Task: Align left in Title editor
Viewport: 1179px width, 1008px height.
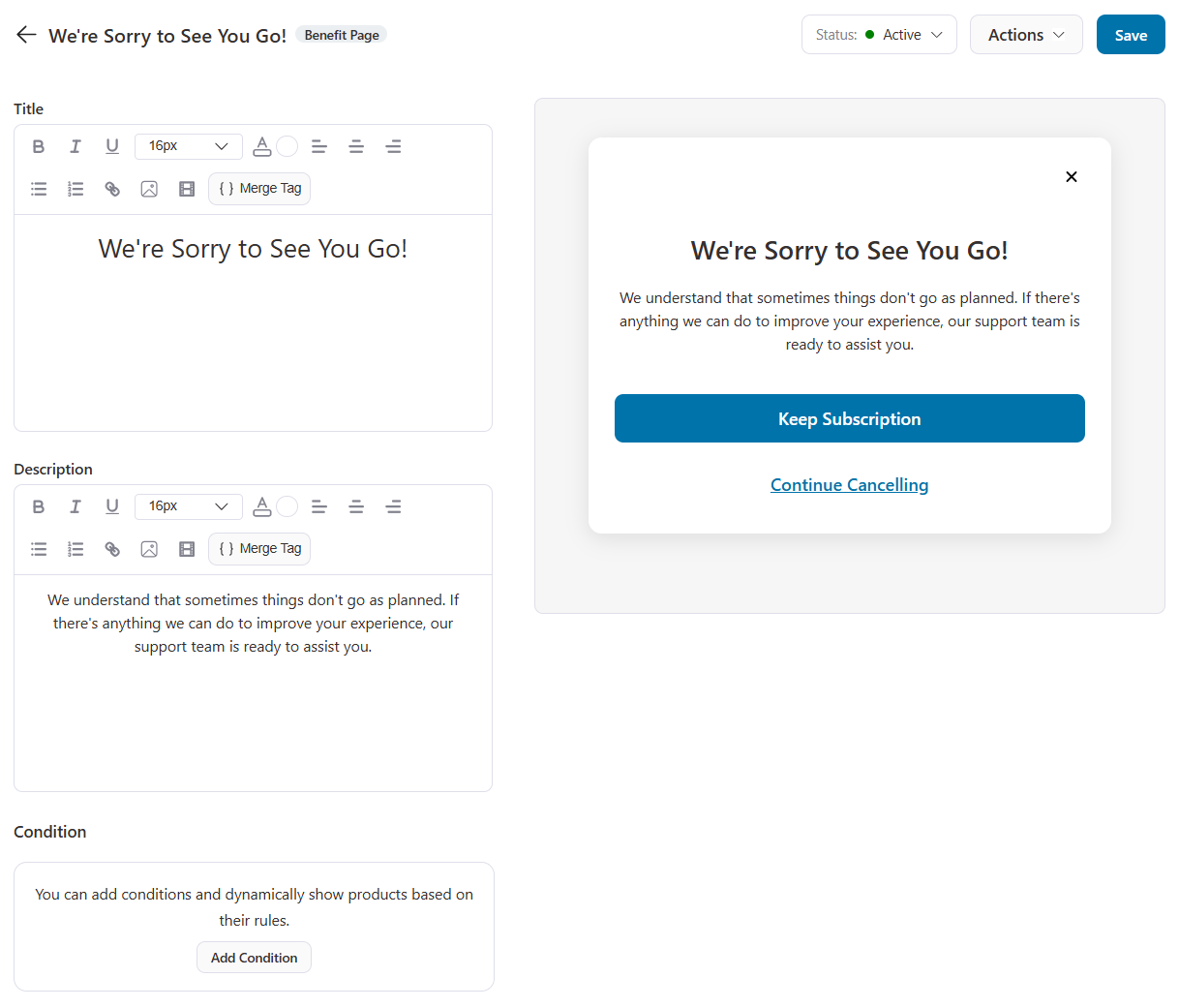Action: point(319,146)
